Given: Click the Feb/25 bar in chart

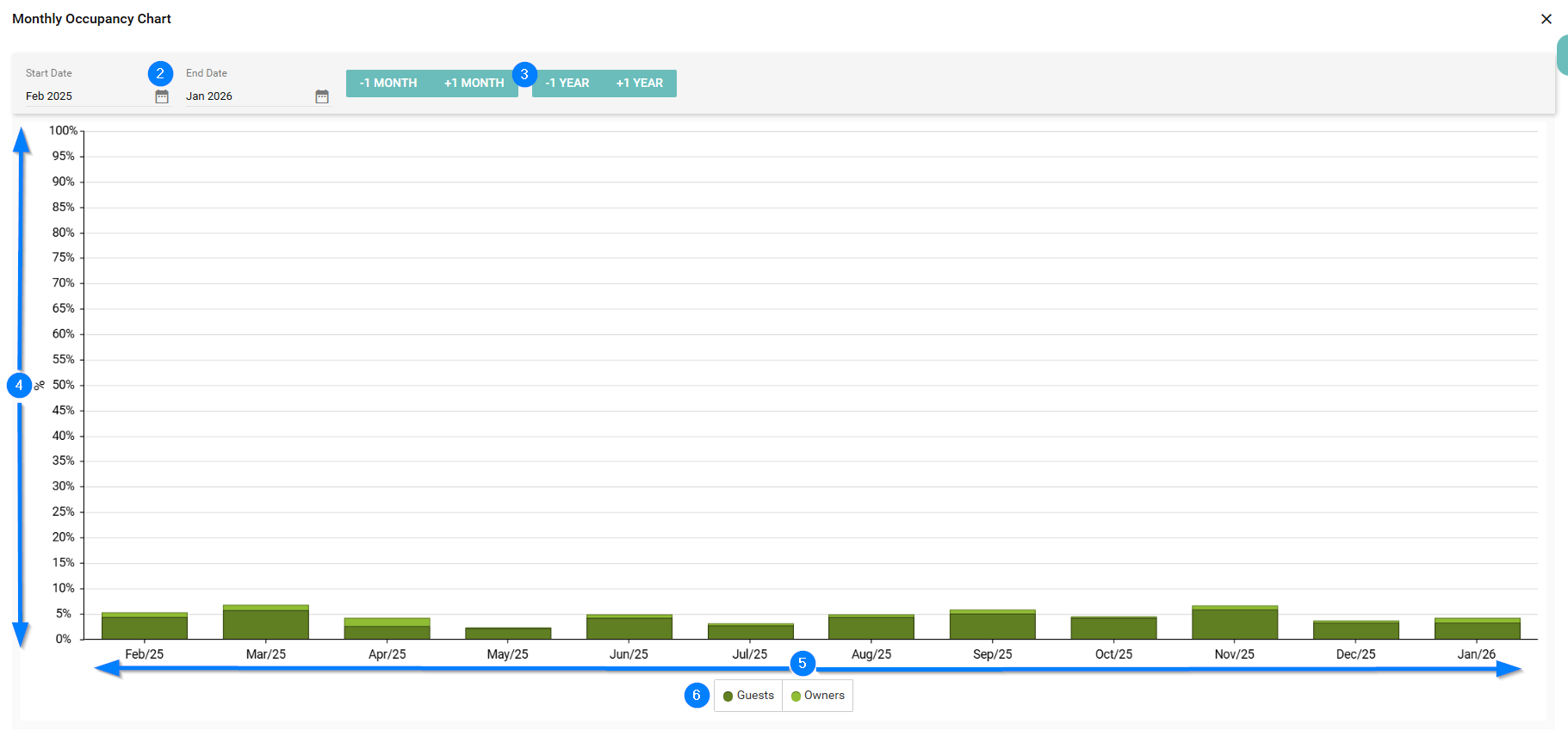Looking at the screenshot, I should pos(145,628).
